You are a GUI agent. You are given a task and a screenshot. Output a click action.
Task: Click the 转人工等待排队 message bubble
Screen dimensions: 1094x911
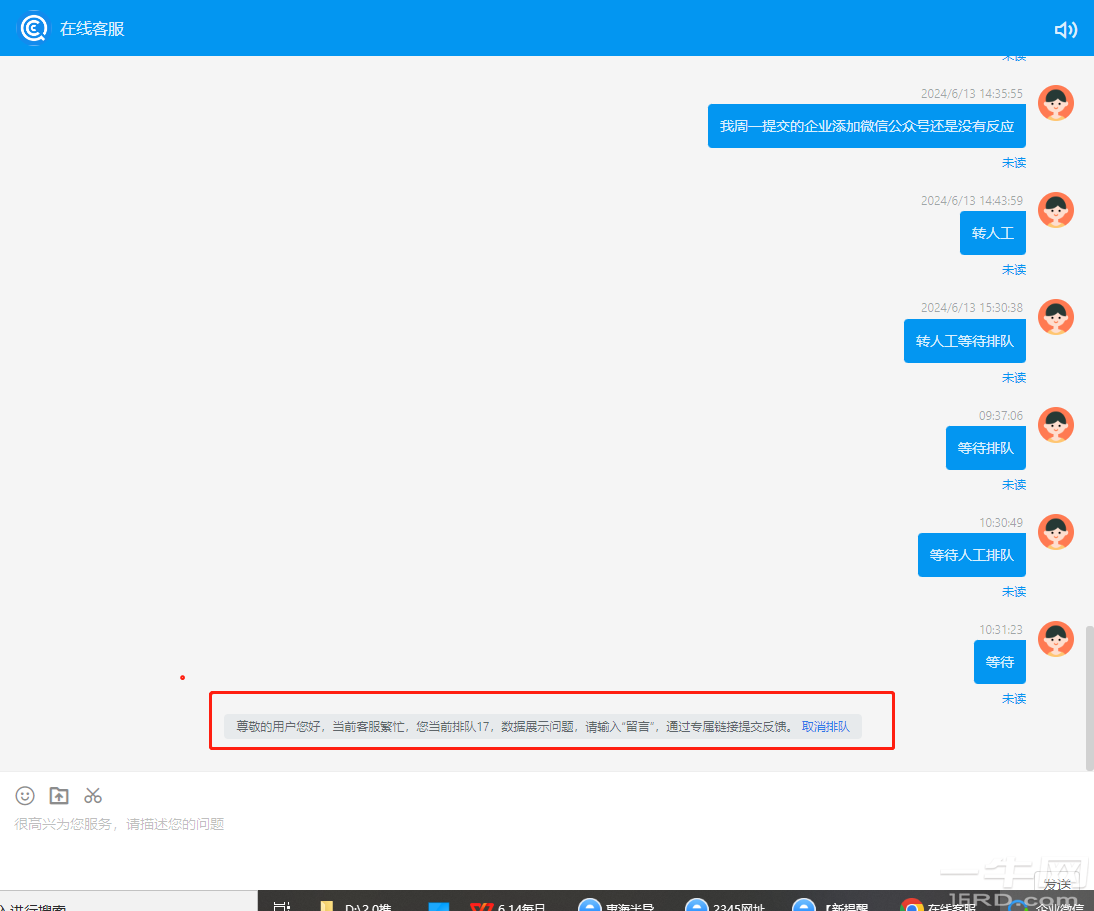click(x=964, y=341)
